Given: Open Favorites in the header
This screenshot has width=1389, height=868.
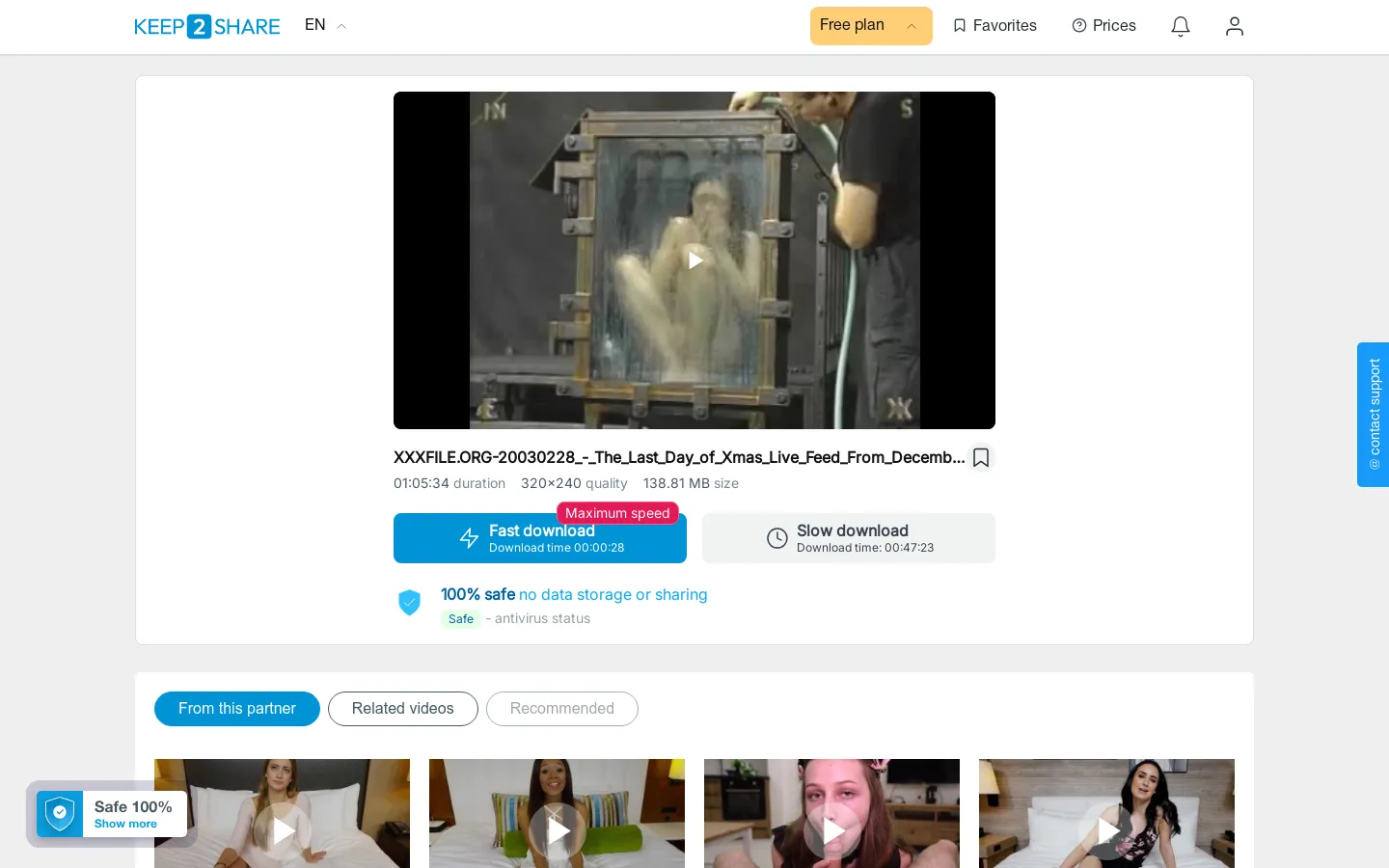Looking at the screenshot, I should point(994,26).
